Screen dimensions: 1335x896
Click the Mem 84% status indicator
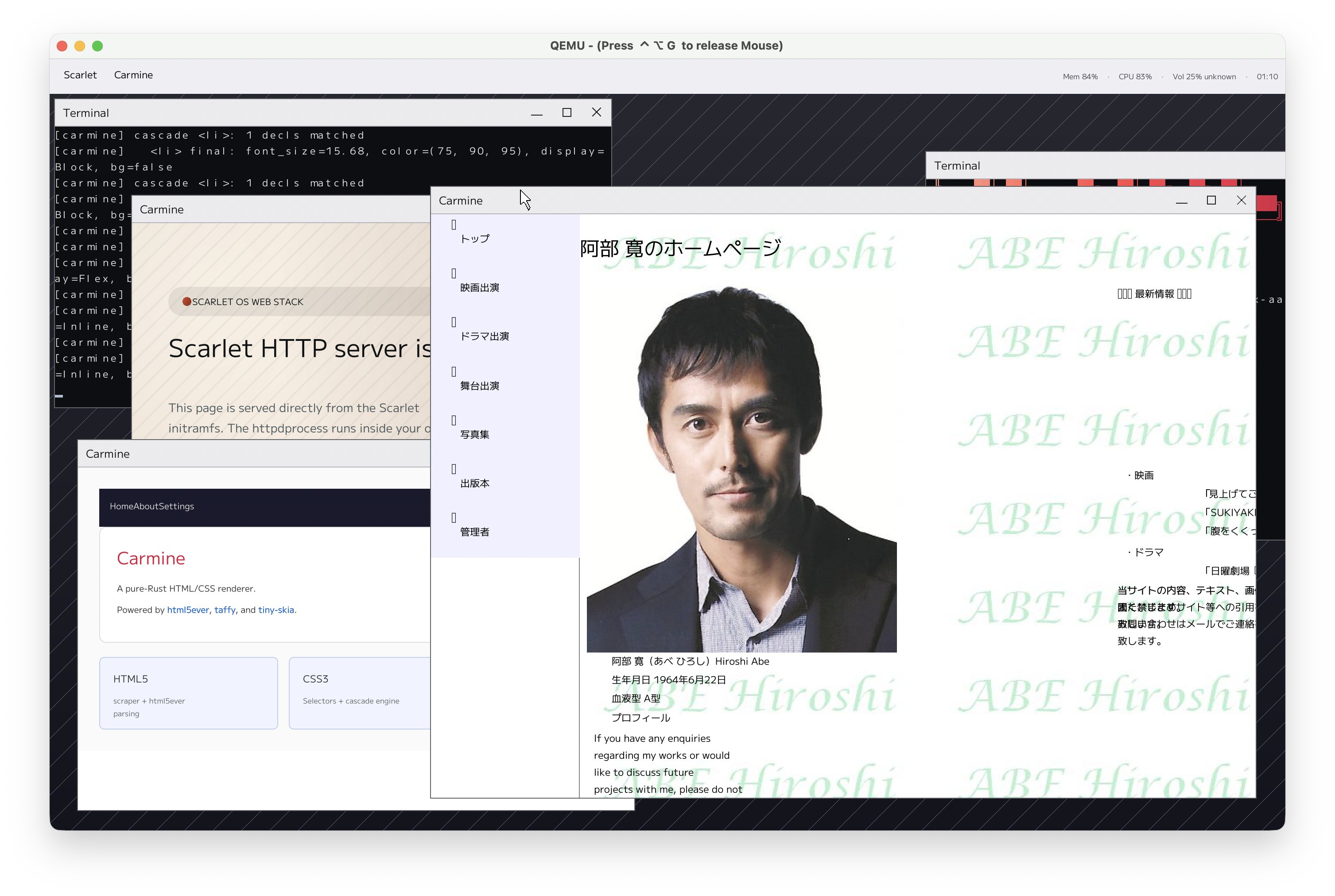point(1080,77)
